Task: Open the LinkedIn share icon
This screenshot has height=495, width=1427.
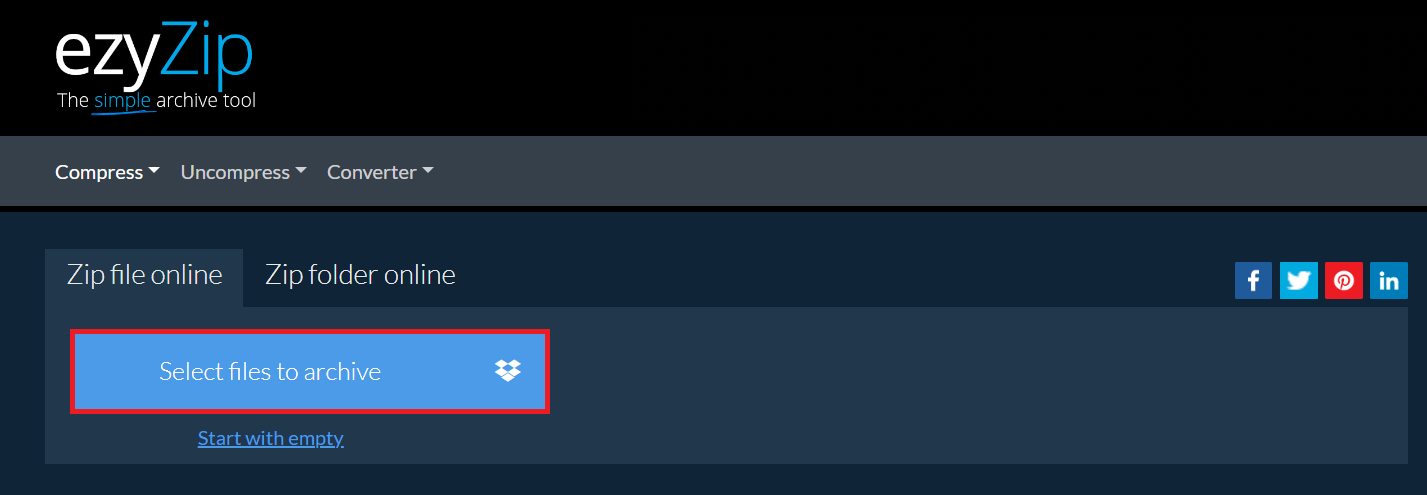Action: [x=1388, y=280]
